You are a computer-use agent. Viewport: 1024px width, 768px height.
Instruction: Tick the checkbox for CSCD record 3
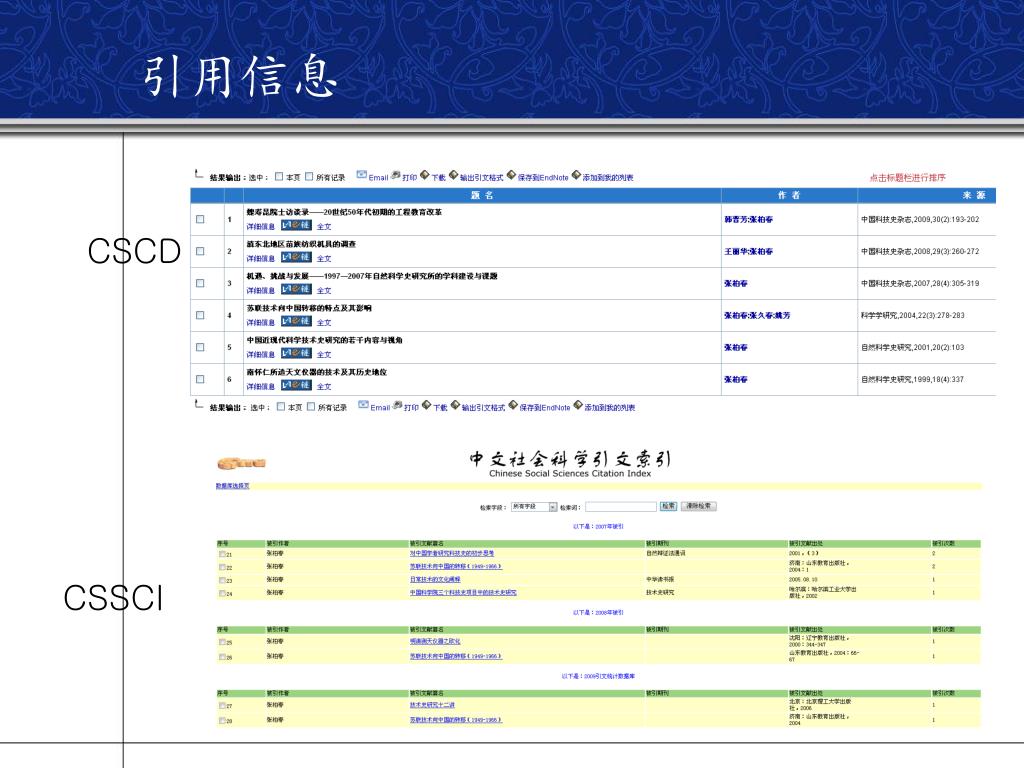[200, 283]
